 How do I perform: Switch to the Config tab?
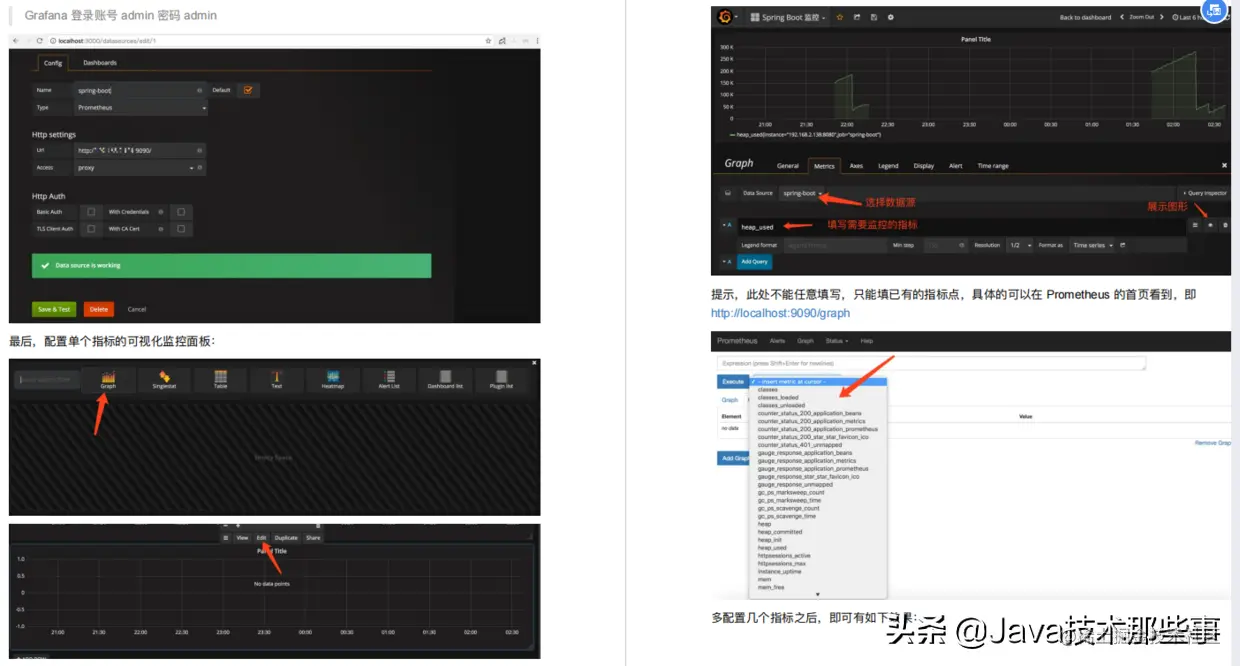point(53,63)
